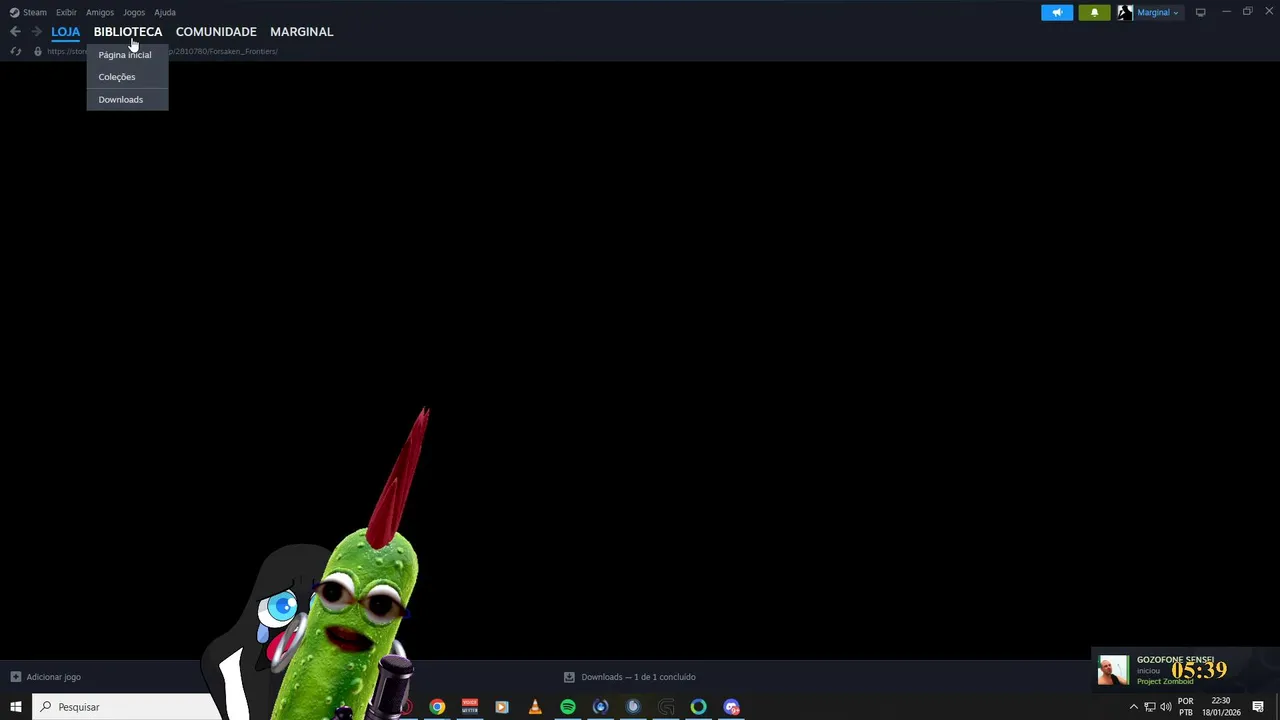The height and width of the screenshot is (720, 1280).
Task: Open the MARGINAL profile tab
Action: pos(301,32)
